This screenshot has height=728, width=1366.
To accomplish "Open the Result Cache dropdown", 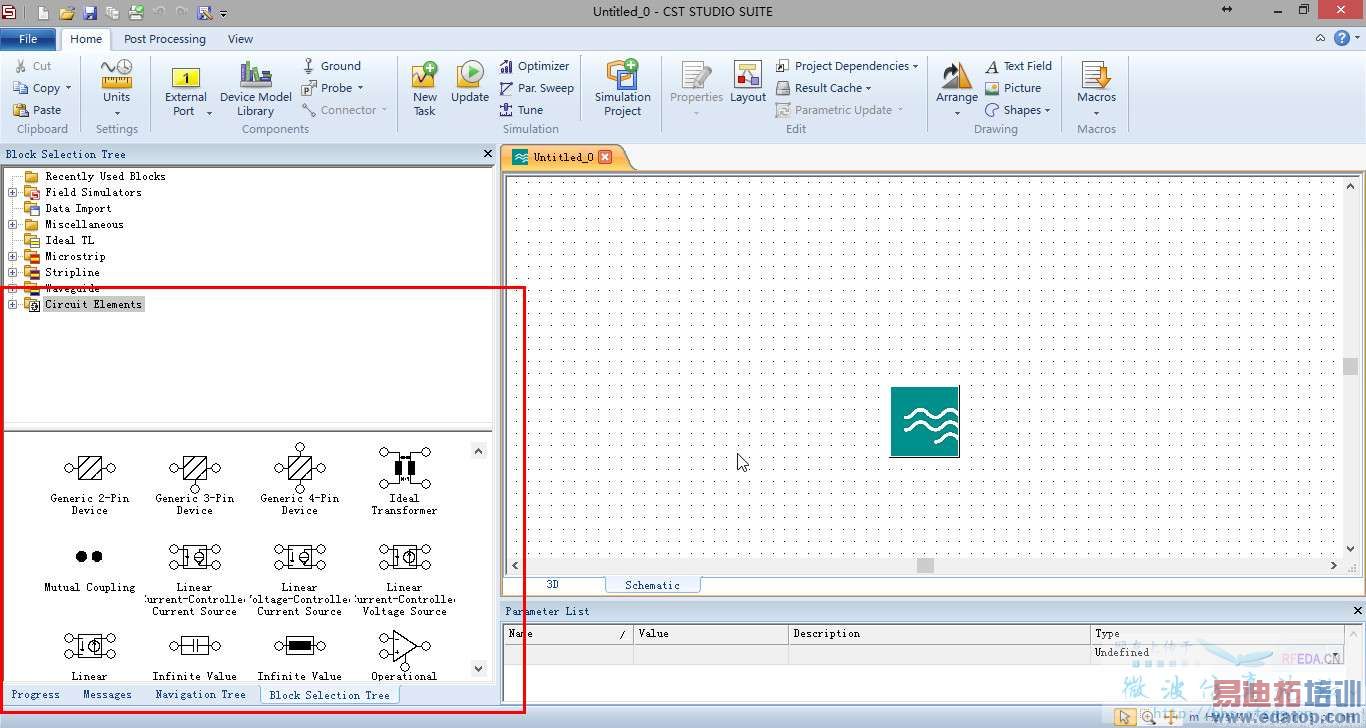I will 868,89.
